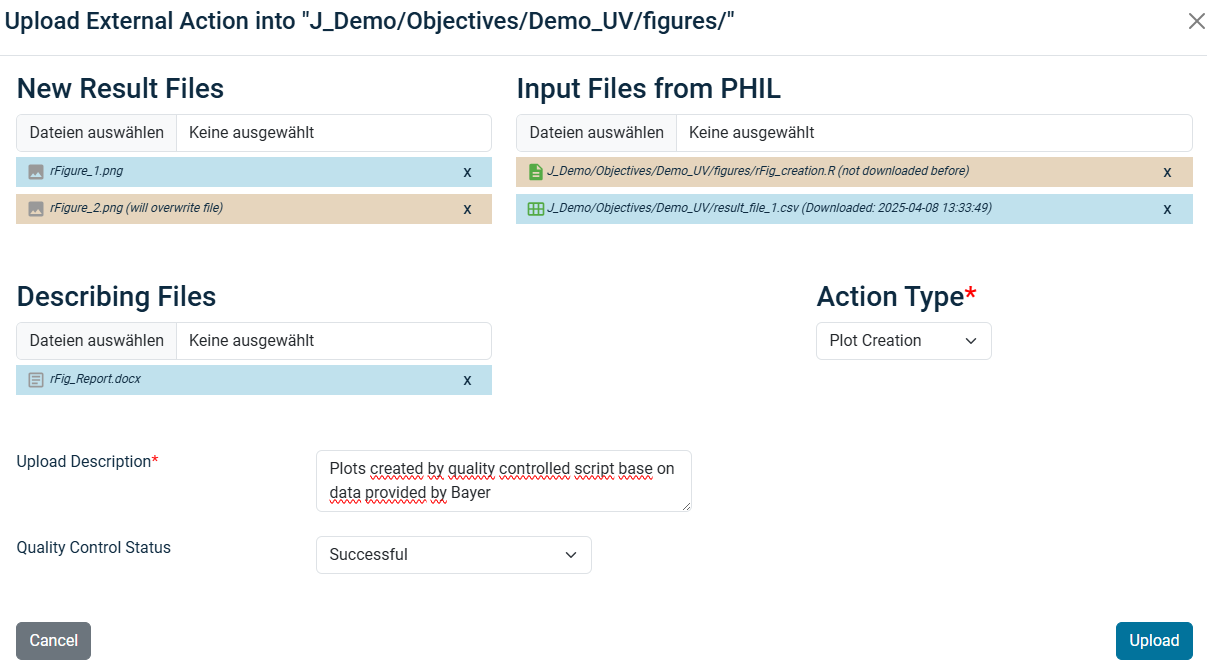The height and width of the screenshot is (667, 1207).
Task: Choose files for Describing Files
Action: (x=97, y=341)
